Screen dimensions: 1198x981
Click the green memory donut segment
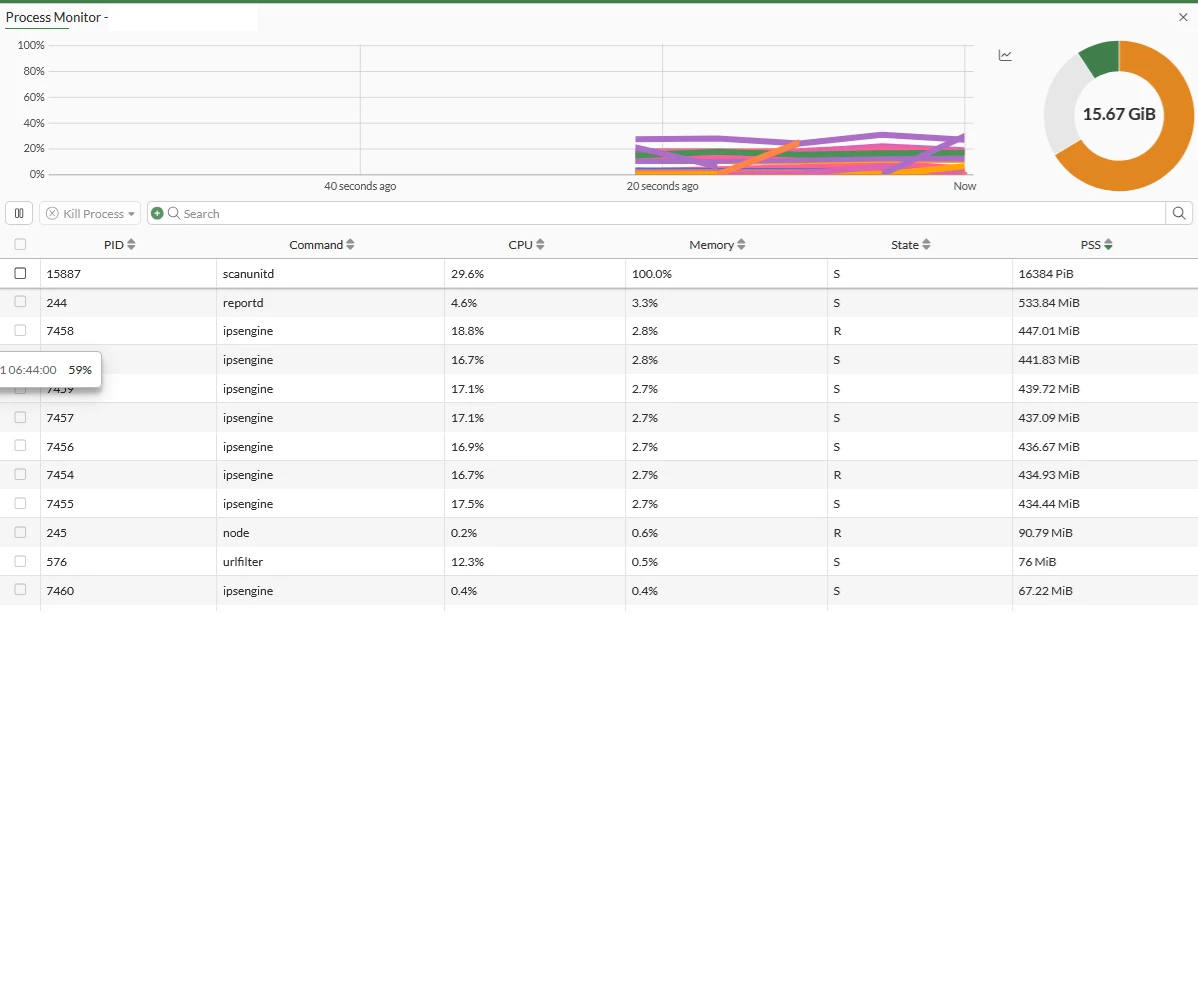coord(1102,60)
